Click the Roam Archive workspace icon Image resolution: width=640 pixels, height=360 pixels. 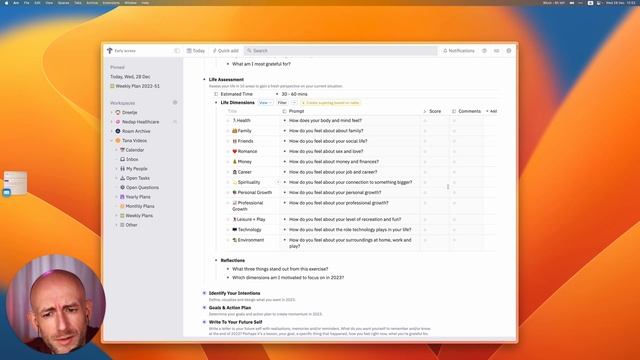tap(118, 131)
